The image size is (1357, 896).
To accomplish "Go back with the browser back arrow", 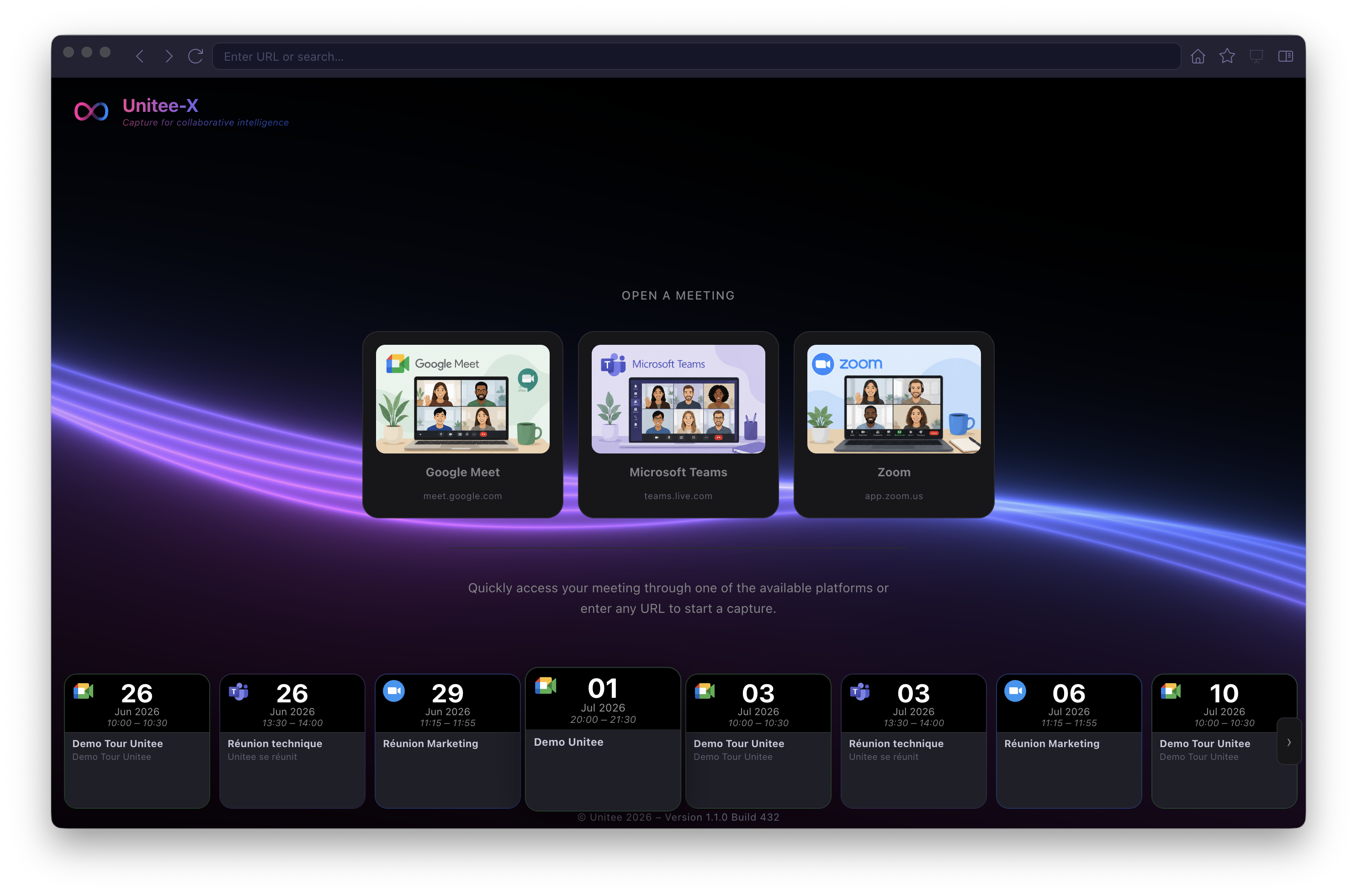I will pyautogui.click(x=139, y=56).
